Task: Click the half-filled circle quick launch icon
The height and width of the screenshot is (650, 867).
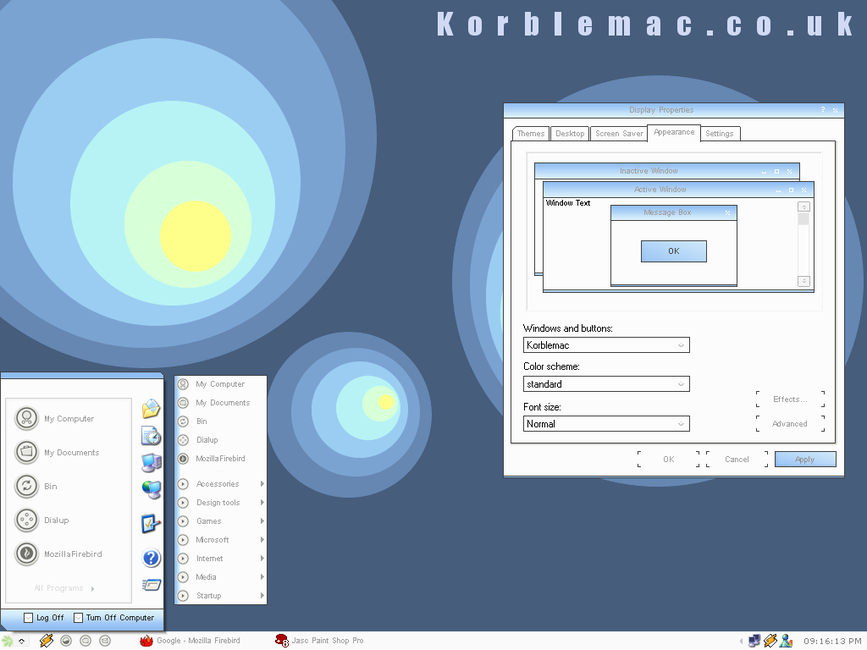Action: [x=66, y=641]
